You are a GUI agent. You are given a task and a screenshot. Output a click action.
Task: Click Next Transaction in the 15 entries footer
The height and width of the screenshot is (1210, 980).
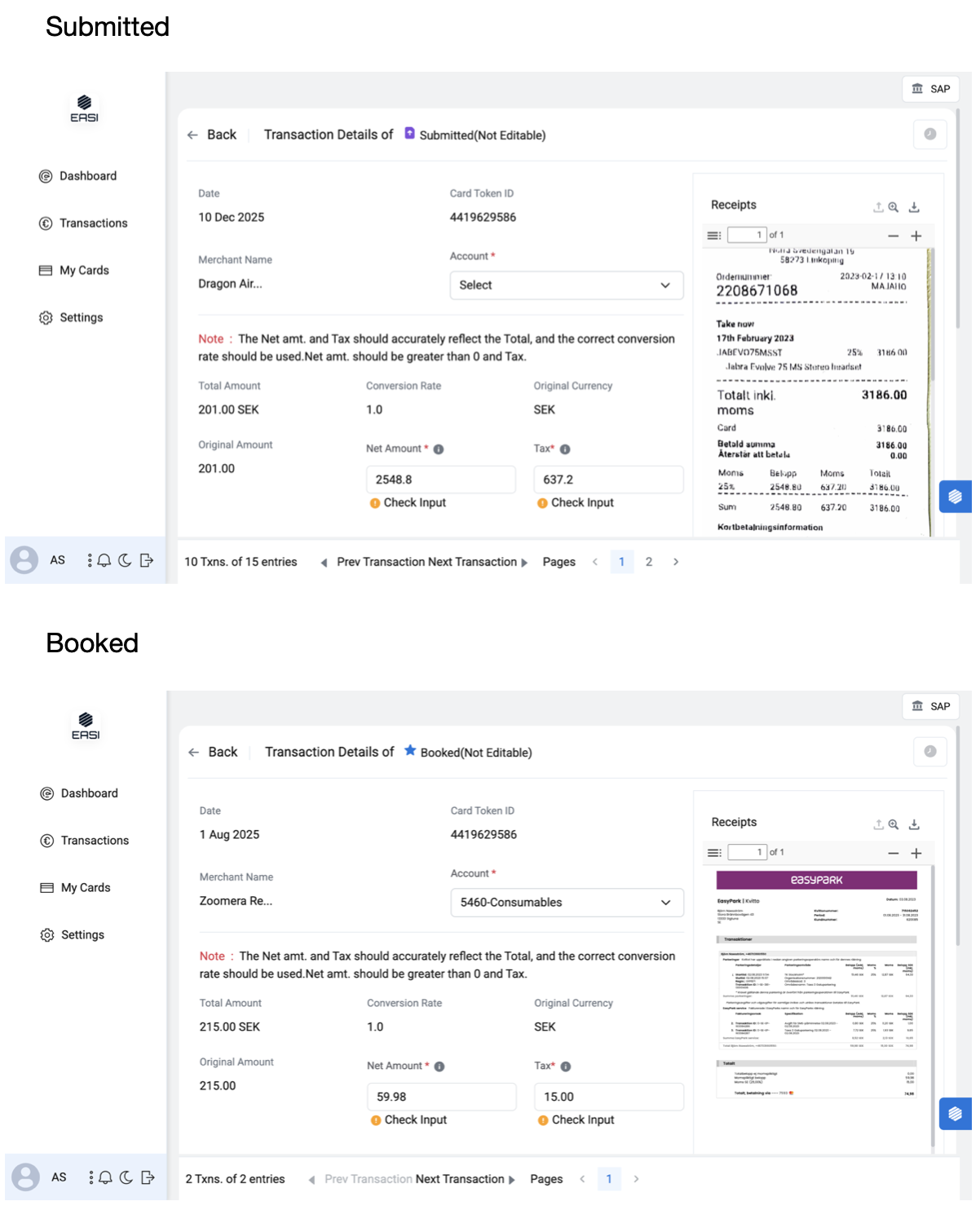click(x=477, y=562)
